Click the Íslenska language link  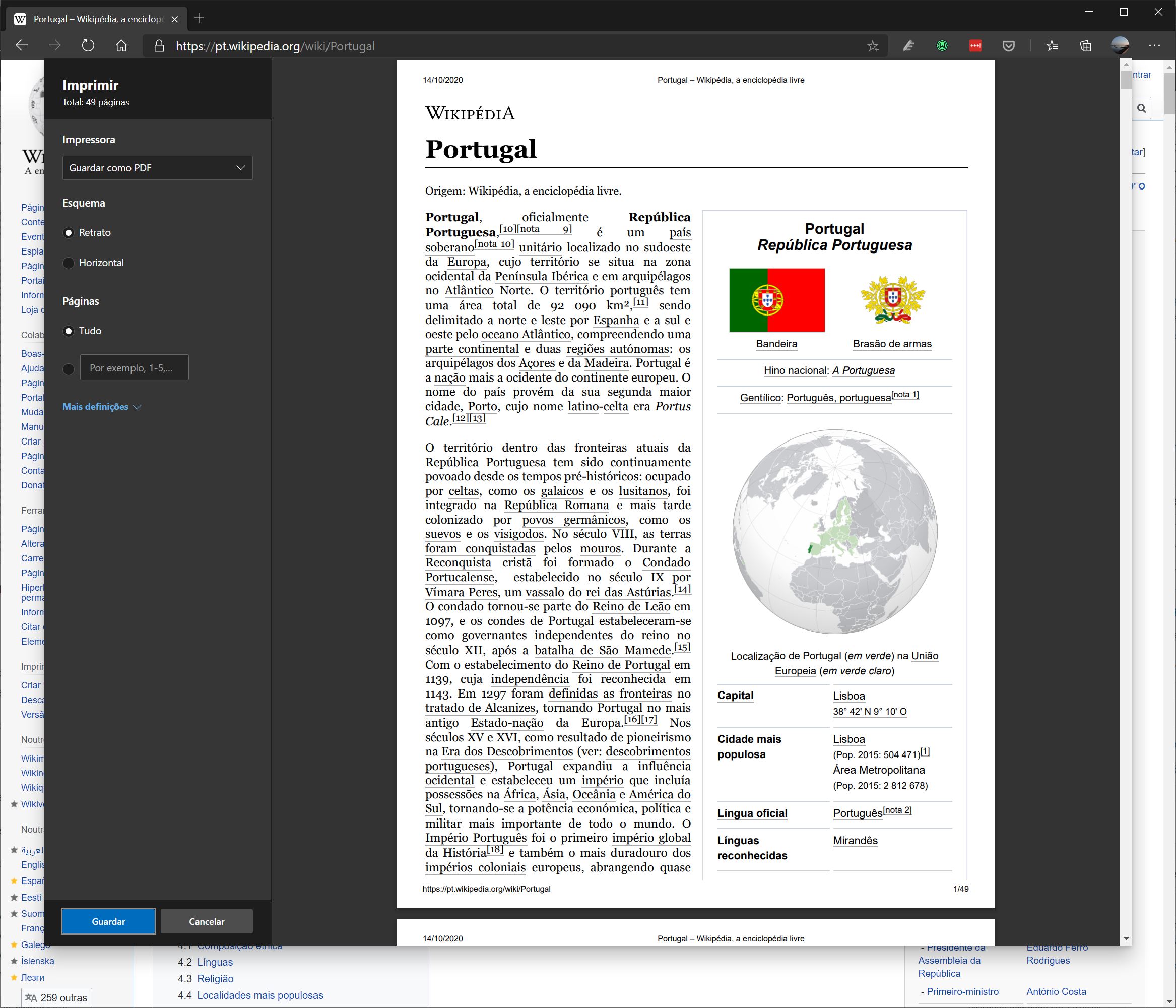pos(37,961)
